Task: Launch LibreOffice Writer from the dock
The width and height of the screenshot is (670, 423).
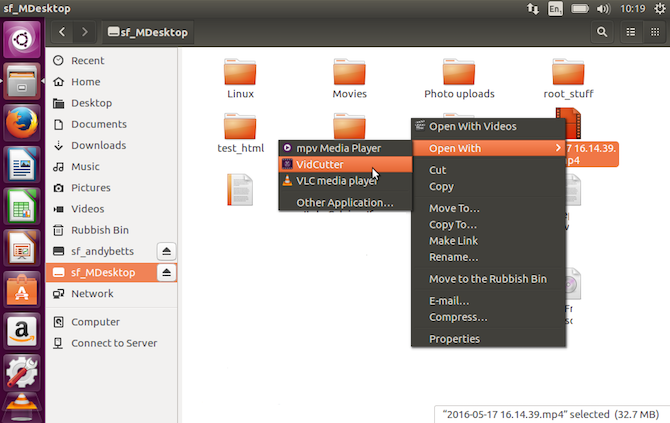Action: tap(22, 164)
